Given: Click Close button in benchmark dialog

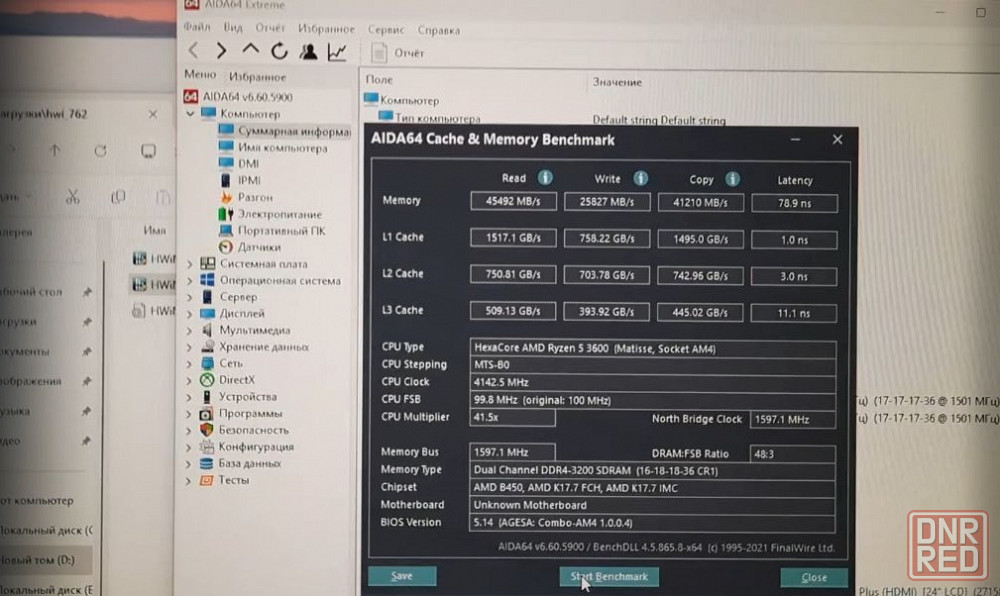Looking at the screenshot, I should coord(814,578).
